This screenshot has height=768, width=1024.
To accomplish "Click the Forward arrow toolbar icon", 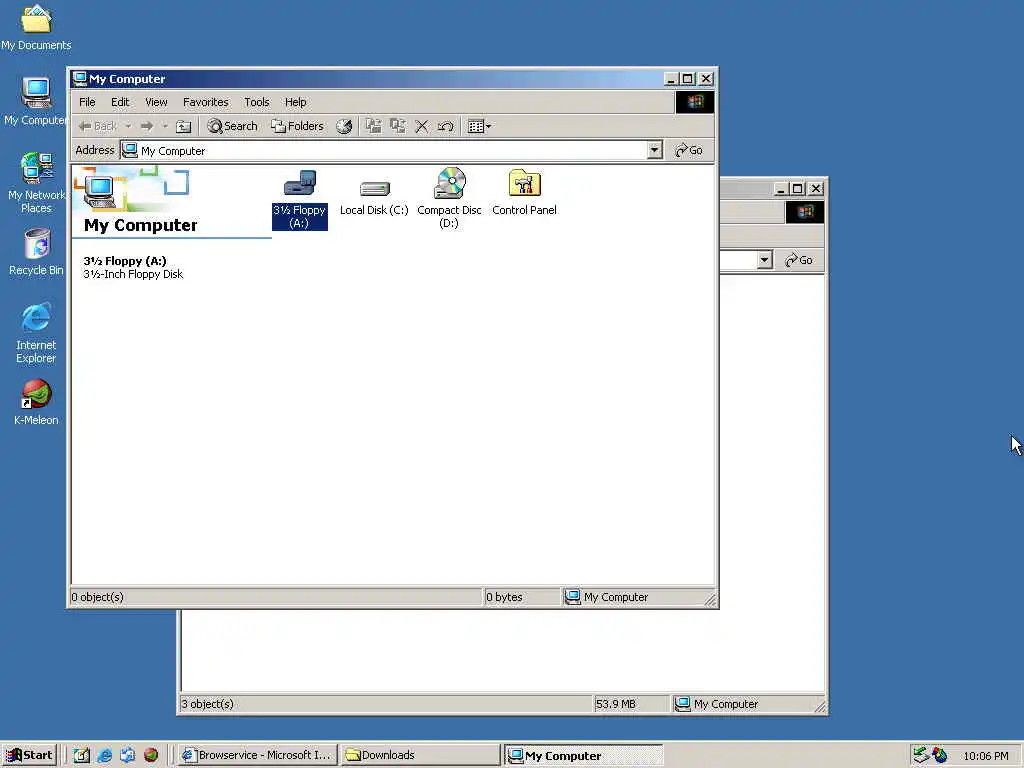I will [x=147, y=126].
